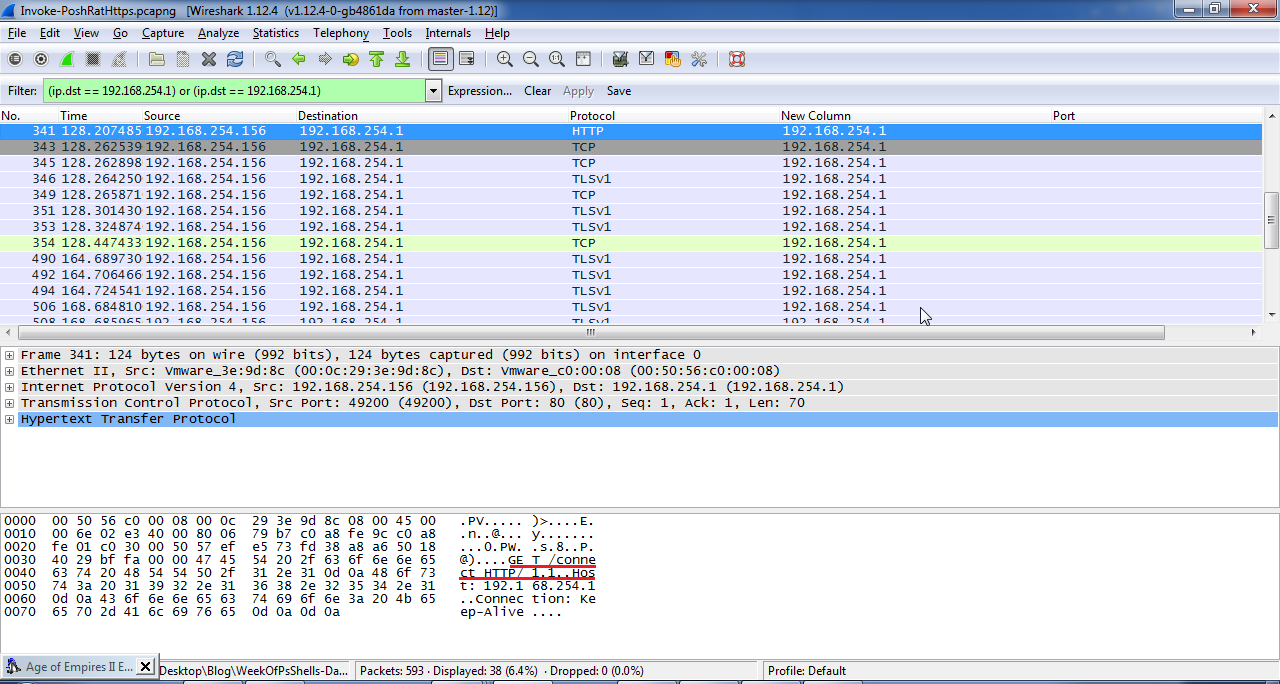Jump to the last packet

tap(402, 59)
